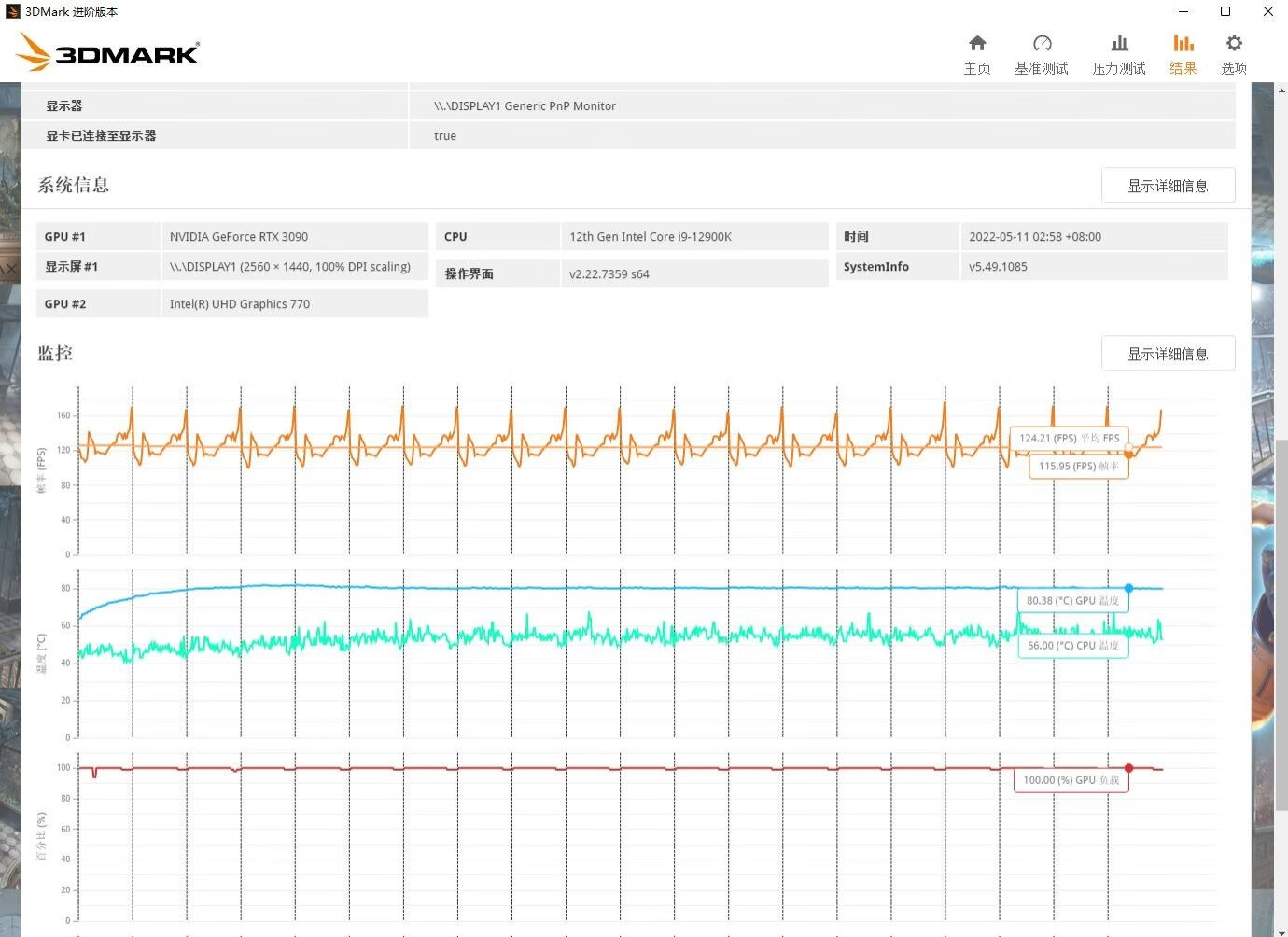The height and width of the screenshot is (937, 1288).
Task: Click the blue GPU temperature marker dot
Action: [x=1128, y=589]
